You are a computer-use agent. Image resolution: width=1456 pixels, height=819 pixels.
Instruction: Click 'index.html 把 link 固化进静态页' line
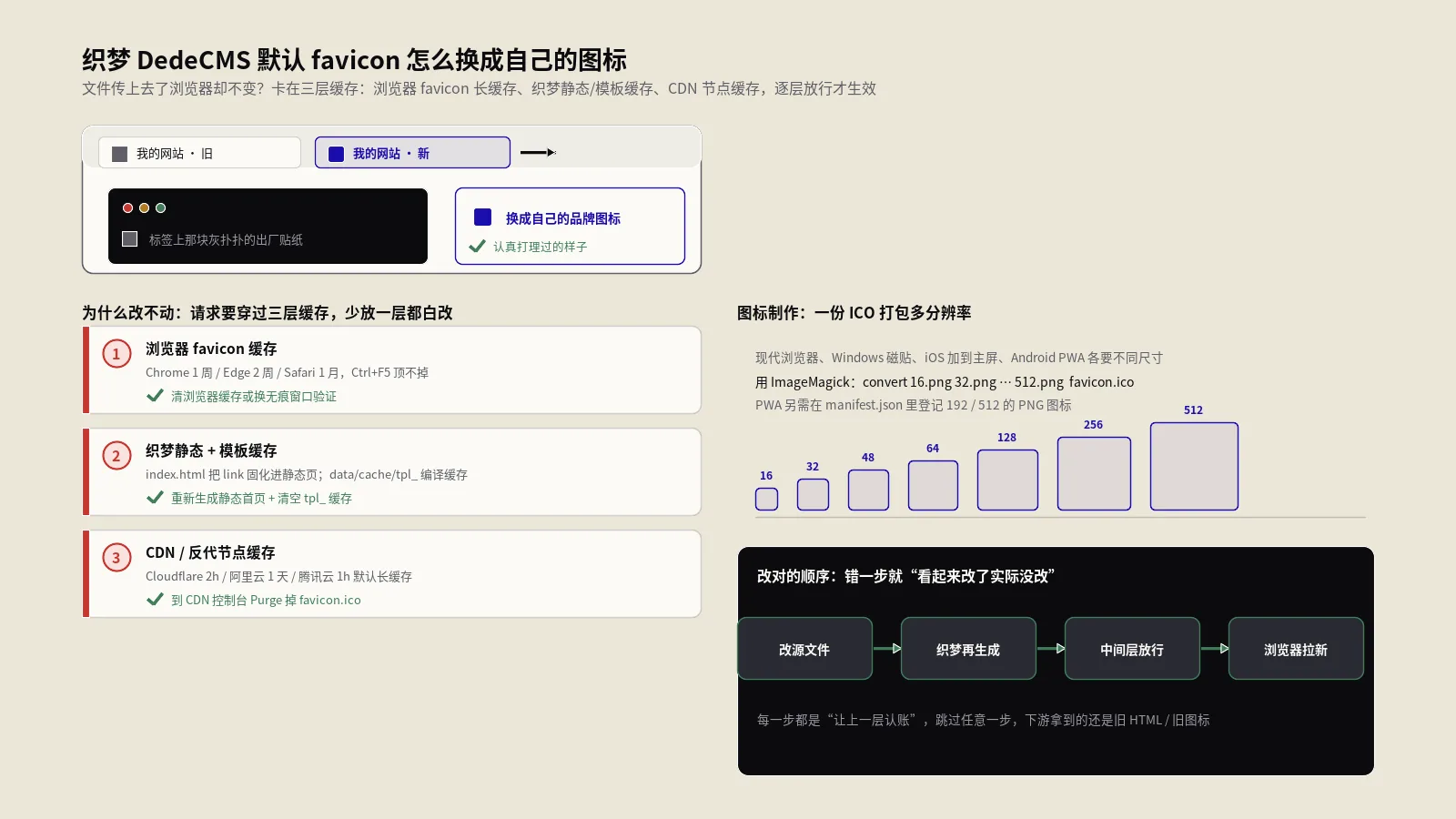point(307,474)
